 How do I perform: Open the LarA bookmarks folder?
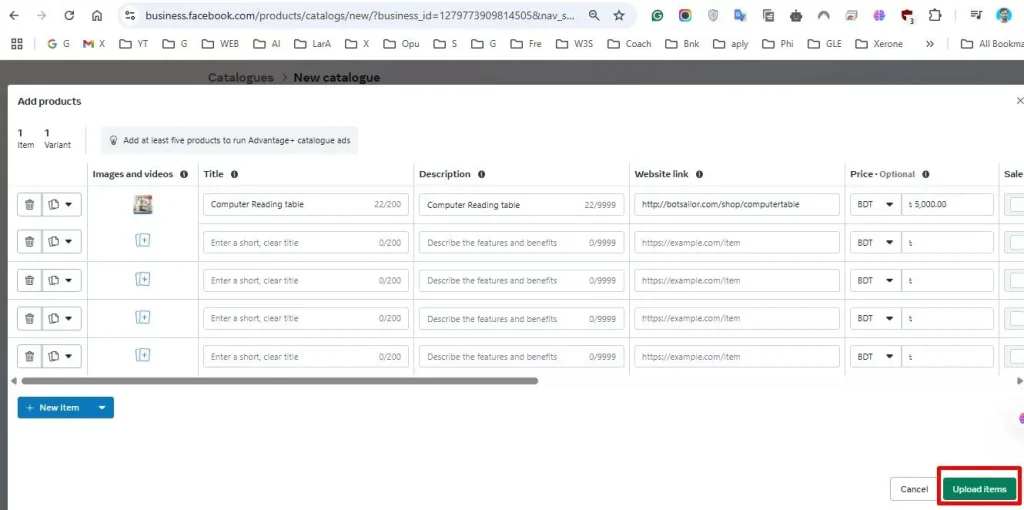[312, 44]
